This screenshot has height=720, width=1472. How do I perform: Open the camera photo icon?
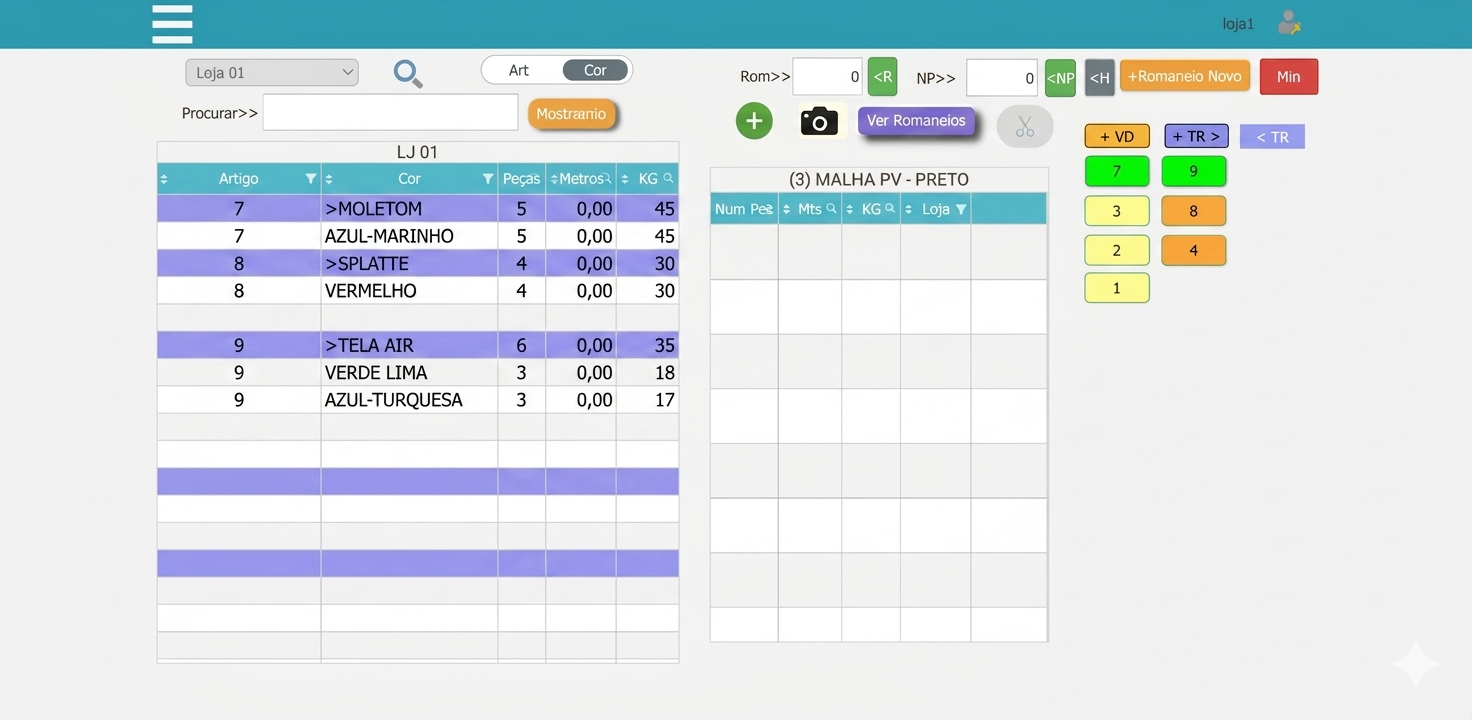[819, 122]
